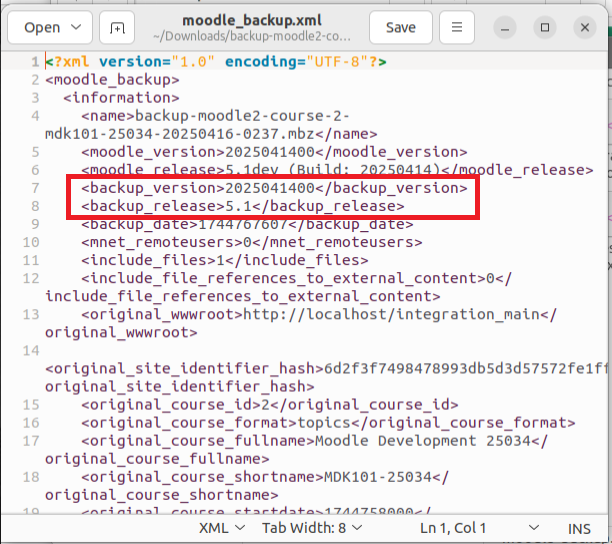Click the backup_release 5.1 line

243,206
